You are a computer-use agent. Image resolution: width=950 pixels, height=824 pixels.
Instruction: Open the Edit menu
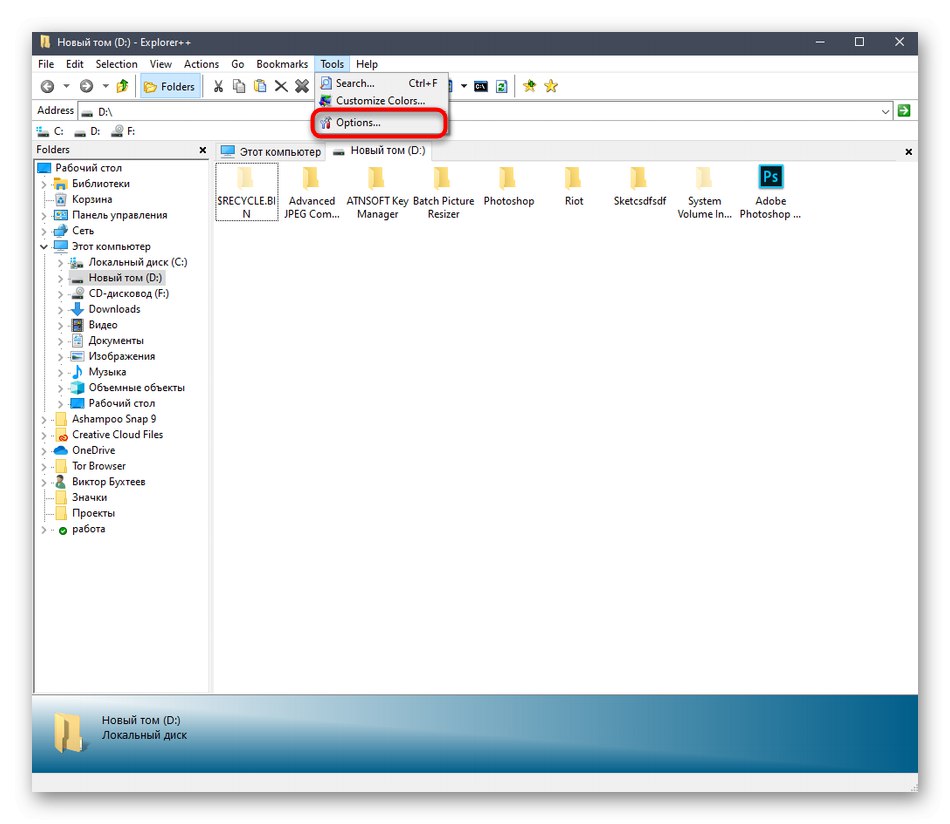pos(75,64)
